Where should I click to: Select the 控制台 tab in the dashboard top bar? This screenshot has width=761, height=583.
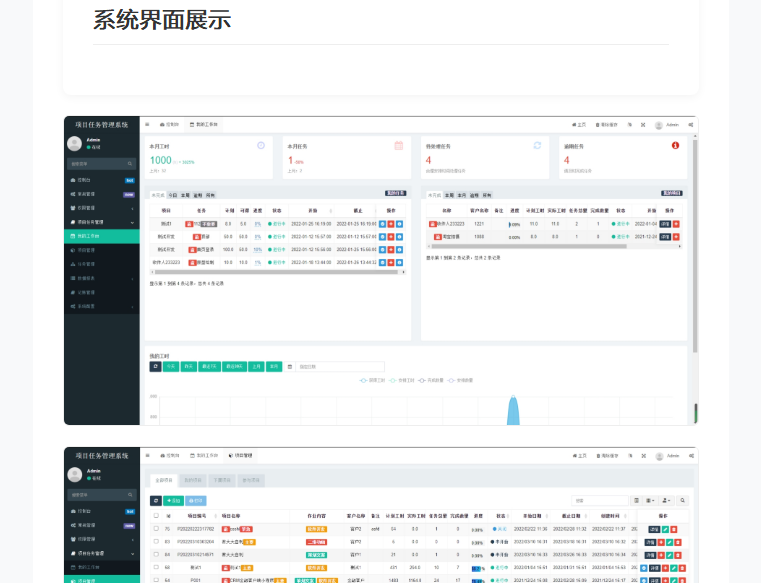(169, 125)
